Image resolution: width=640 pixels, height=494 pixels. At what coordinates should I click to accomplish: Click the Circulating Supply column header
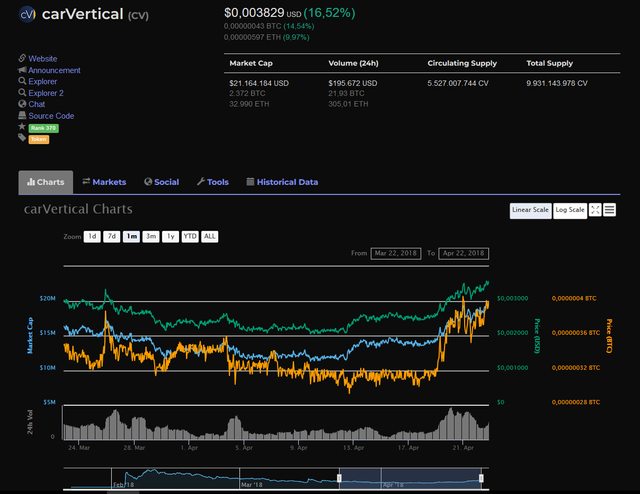tap(462, 63)
